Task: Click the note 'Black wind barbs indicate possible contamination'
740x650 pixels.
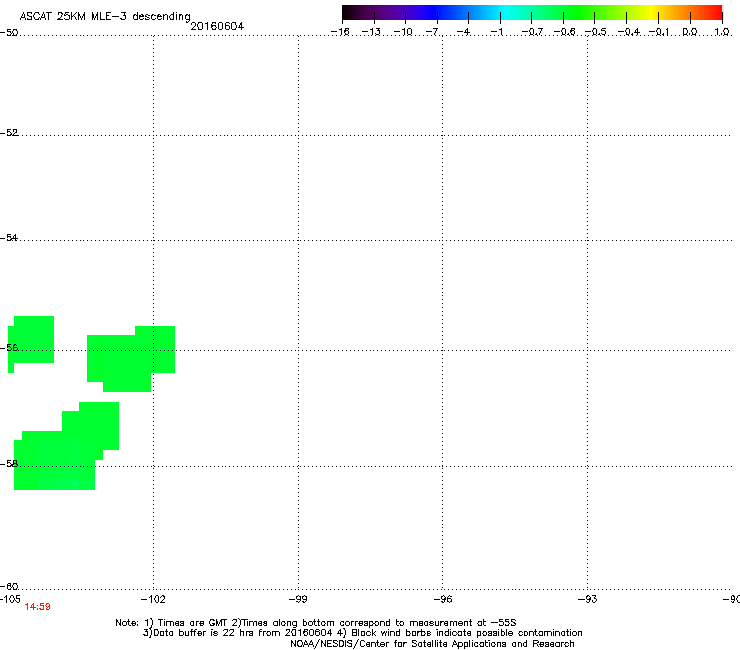Action: (467, 633)
